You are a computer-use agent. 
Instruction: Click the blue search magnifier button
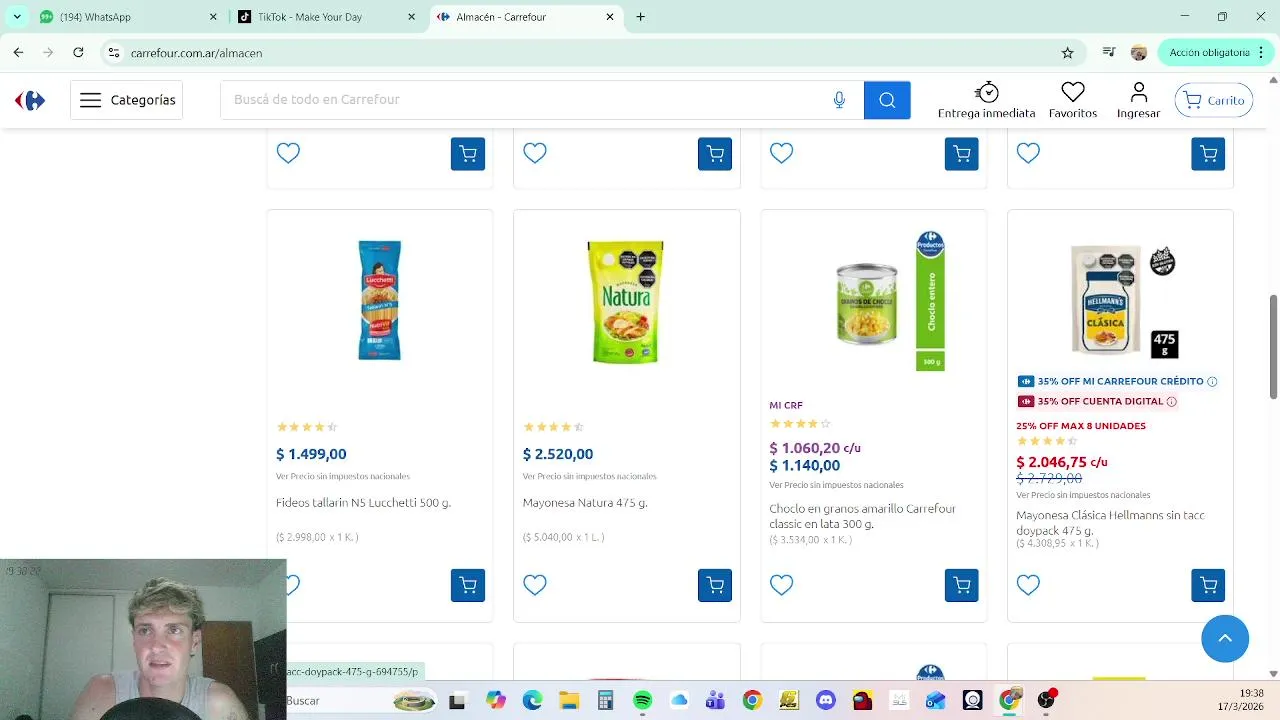point(887,100)
